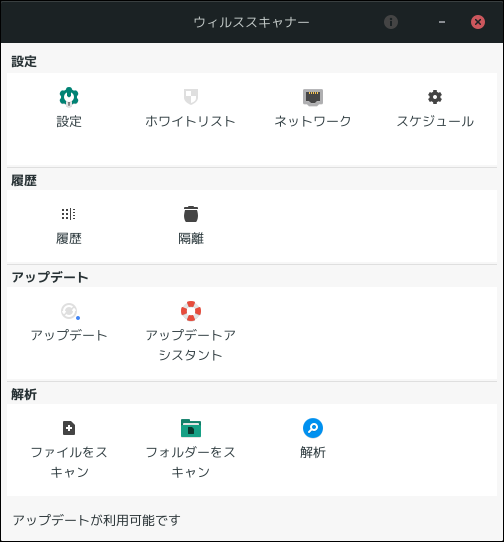
Task: Open the ネットワーク ethernet port icon
Action: click(x=313, y=97)
